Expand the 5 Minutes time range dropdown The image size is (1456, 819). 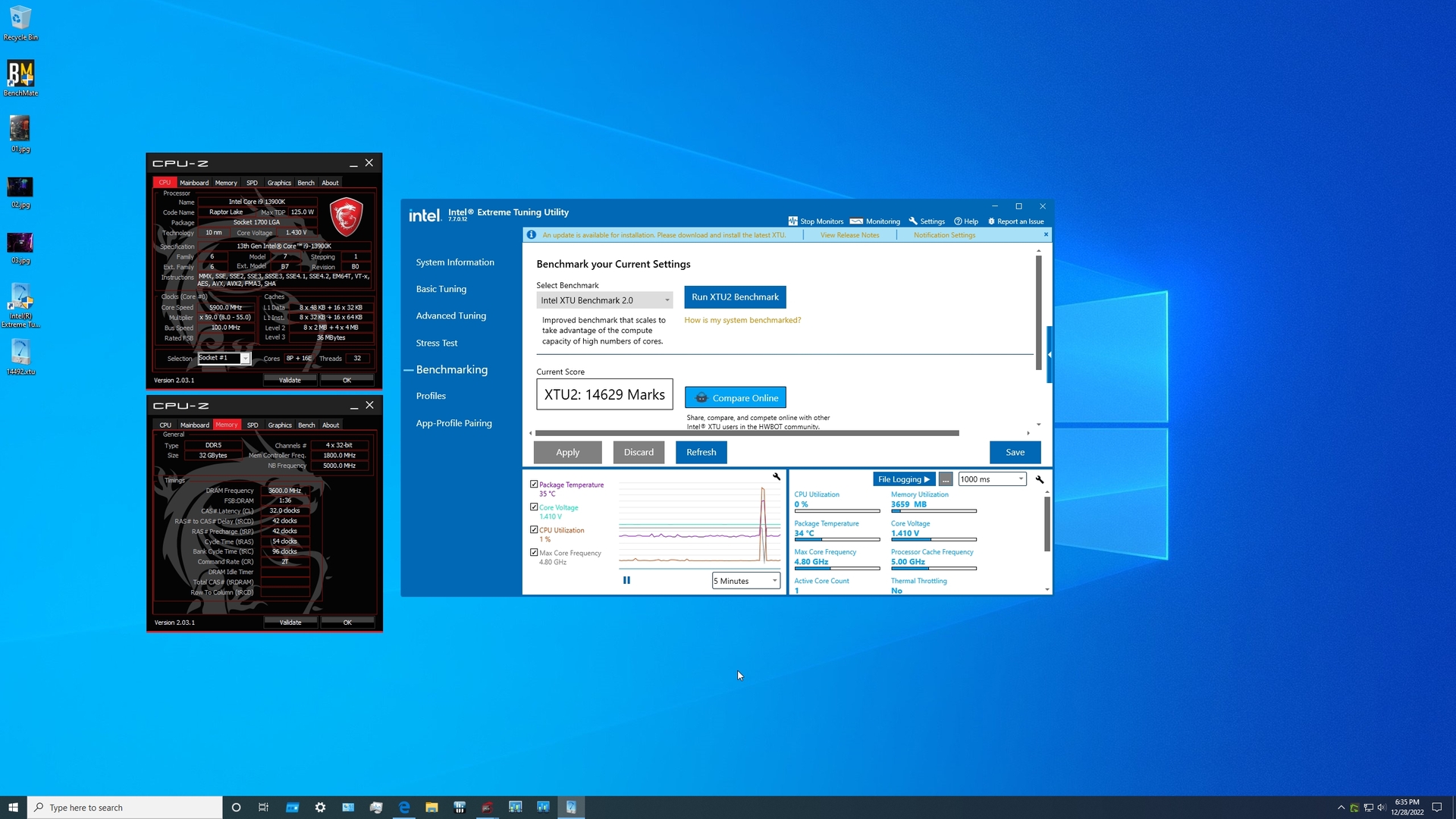click(746, 581)
